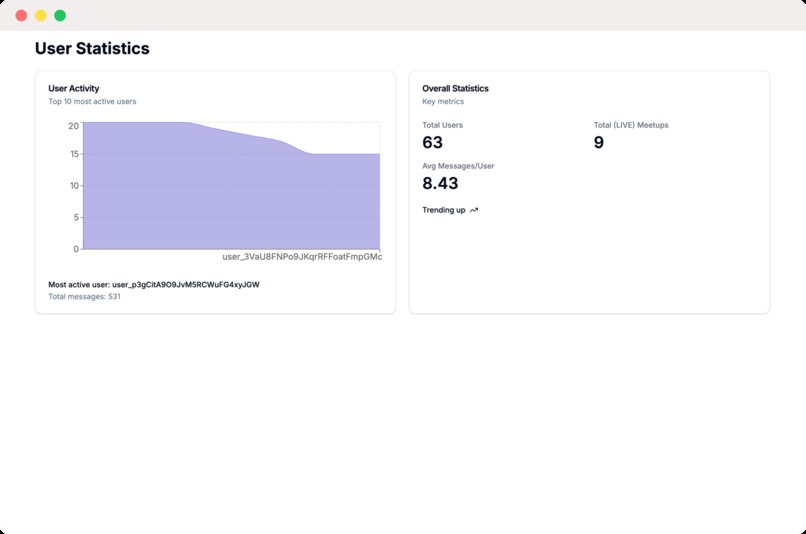Click the 'Total messages: 531' text

click(x=84, y=296)
